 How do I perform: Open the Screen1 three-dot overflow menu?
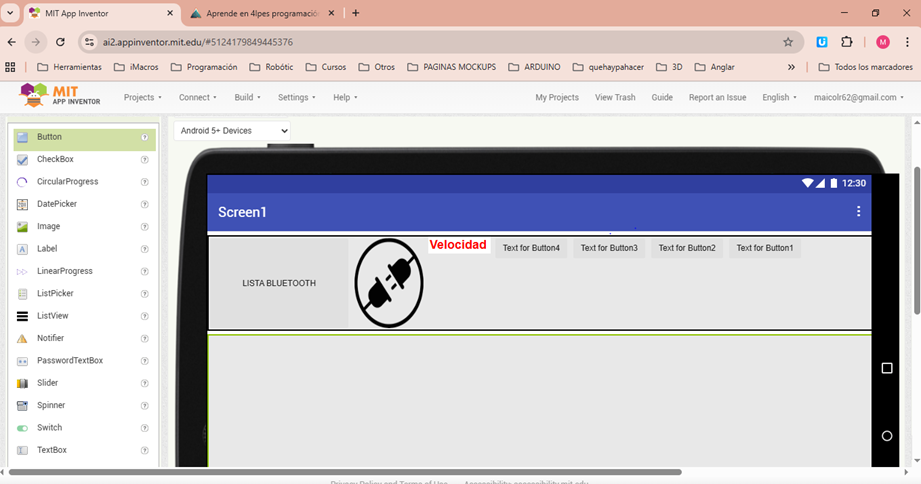click(858, 212)
